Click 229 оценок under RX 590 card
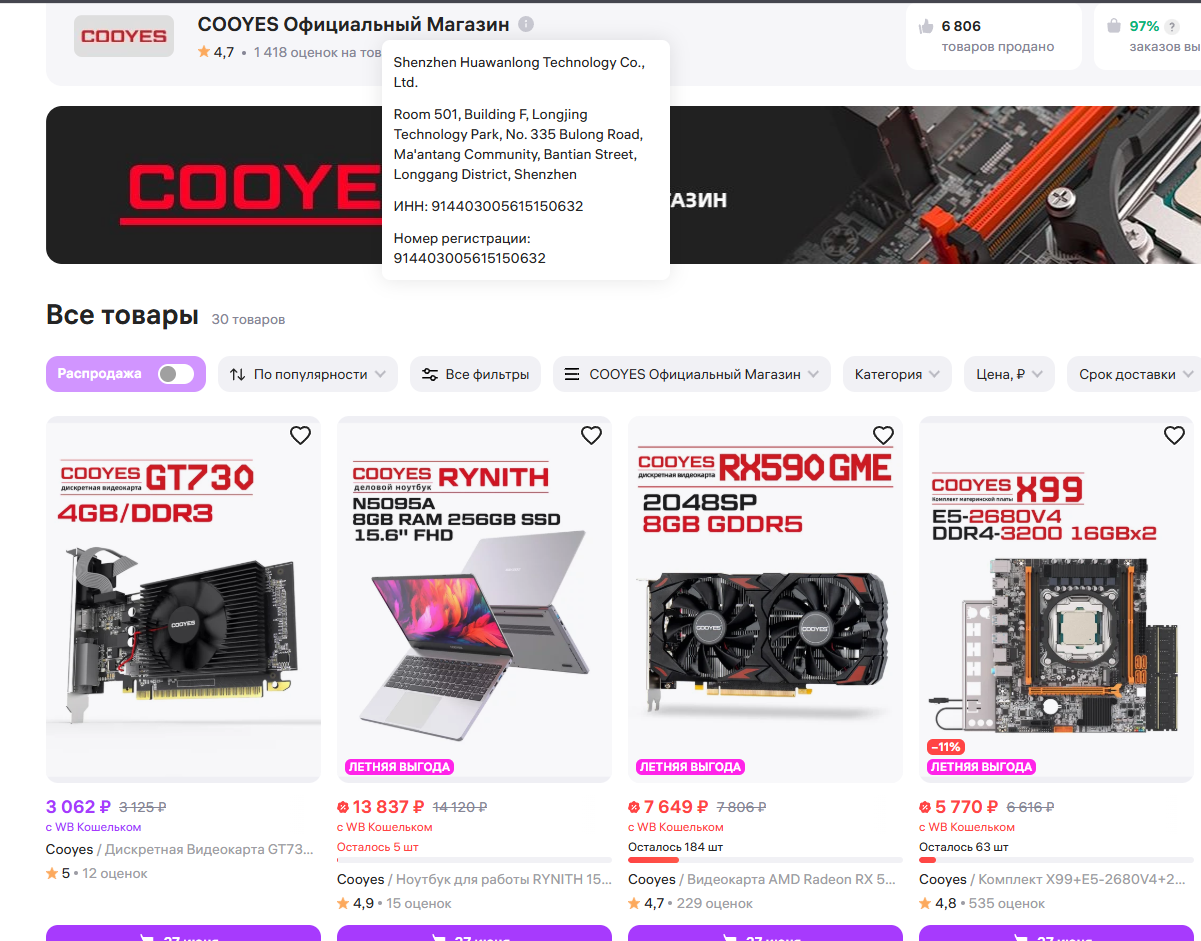Viewport: 1201px width, 941px height. [x=714, y=903]
